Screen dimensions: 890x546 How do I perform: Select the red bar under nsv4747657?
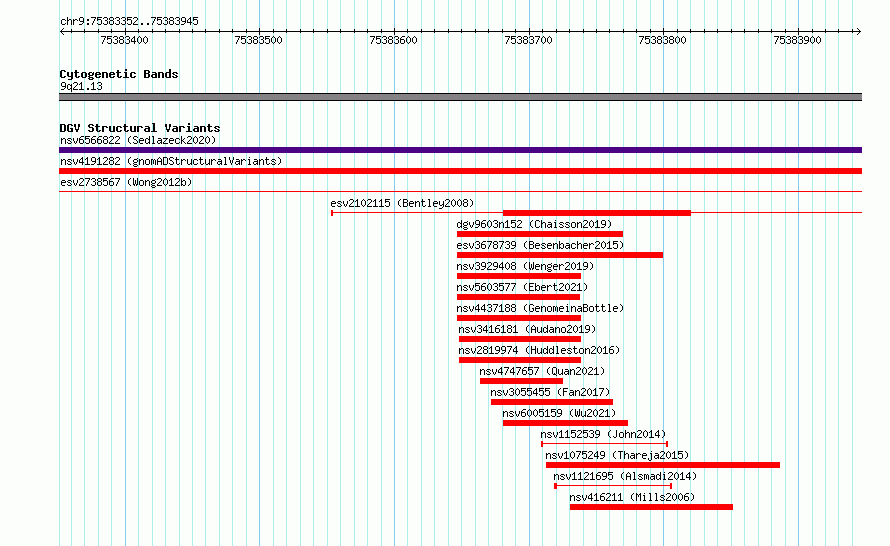(x=521, y=381)
